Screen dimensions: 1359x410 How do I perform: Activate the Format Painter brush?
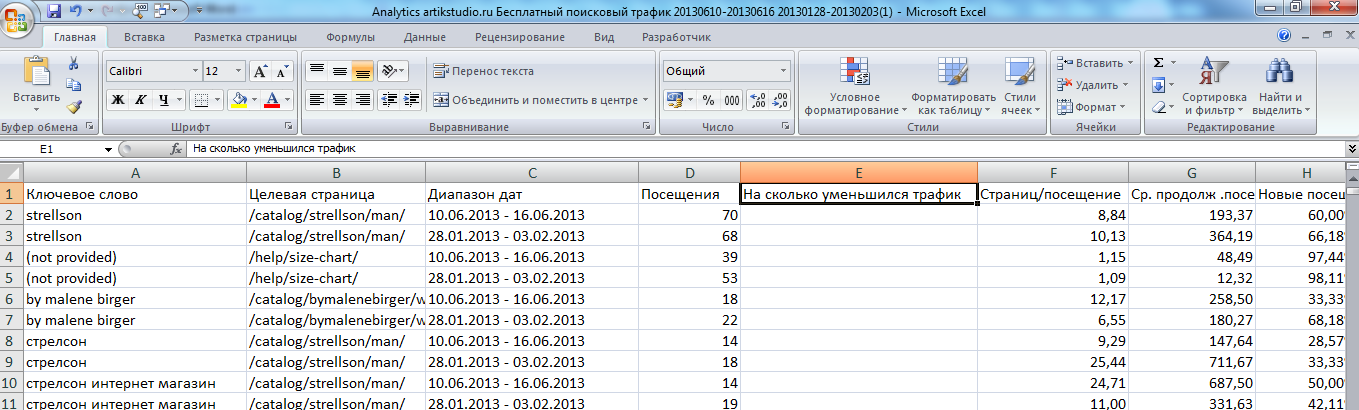point(73,106)
